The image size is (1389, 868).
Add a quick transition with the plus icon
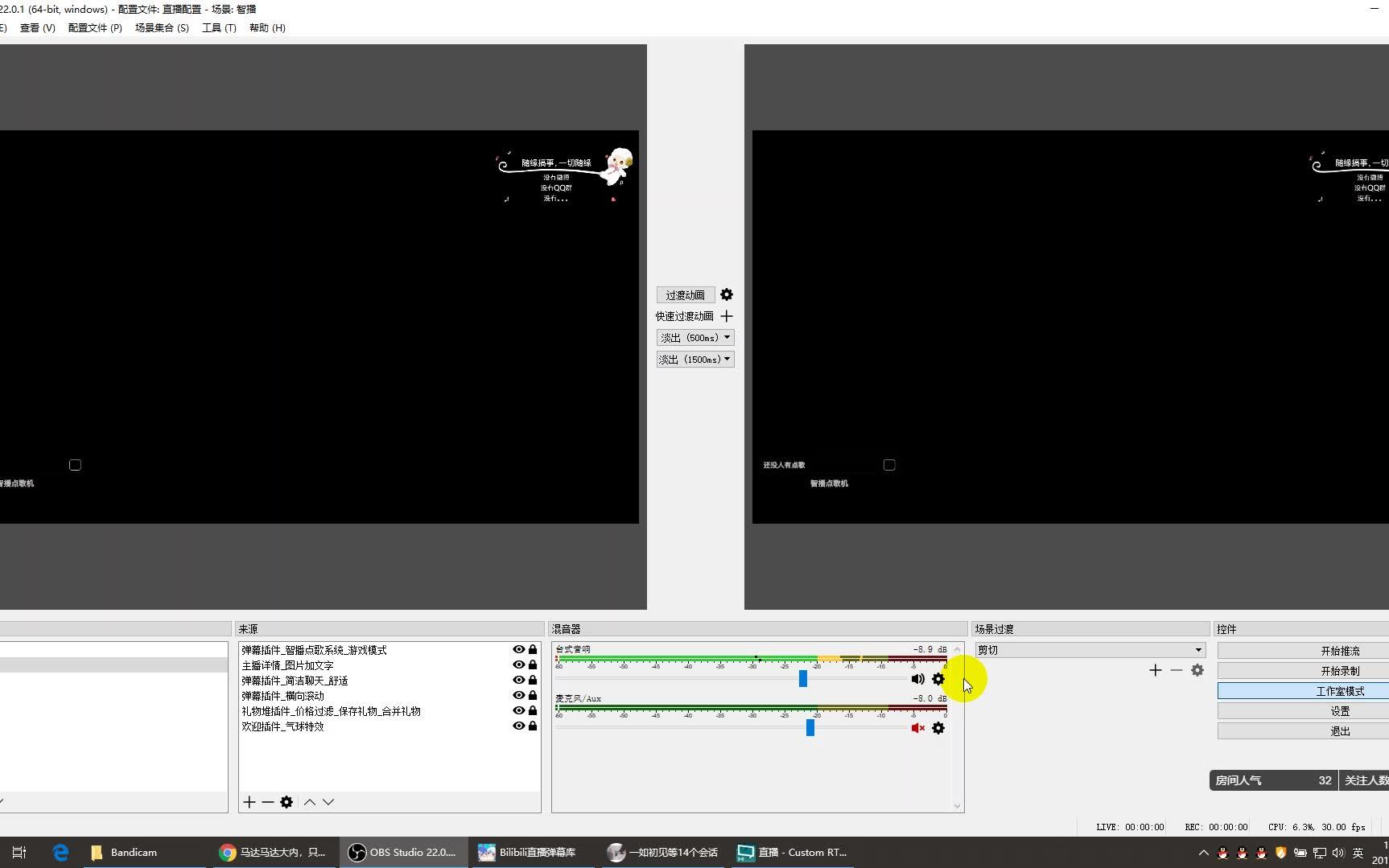click(727, 316)
